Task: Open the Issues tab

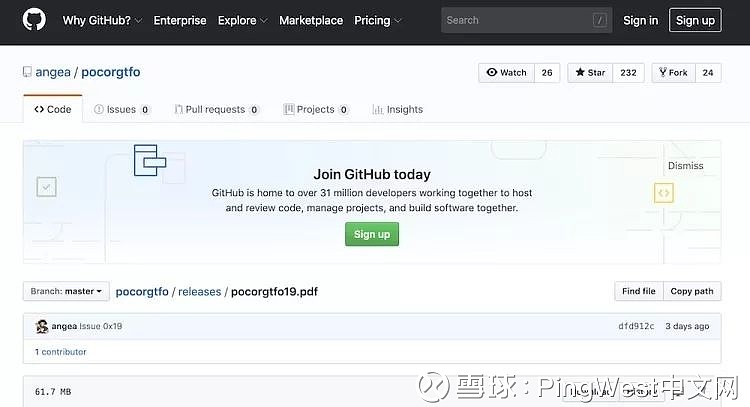Action: click(x=121, y=110)
